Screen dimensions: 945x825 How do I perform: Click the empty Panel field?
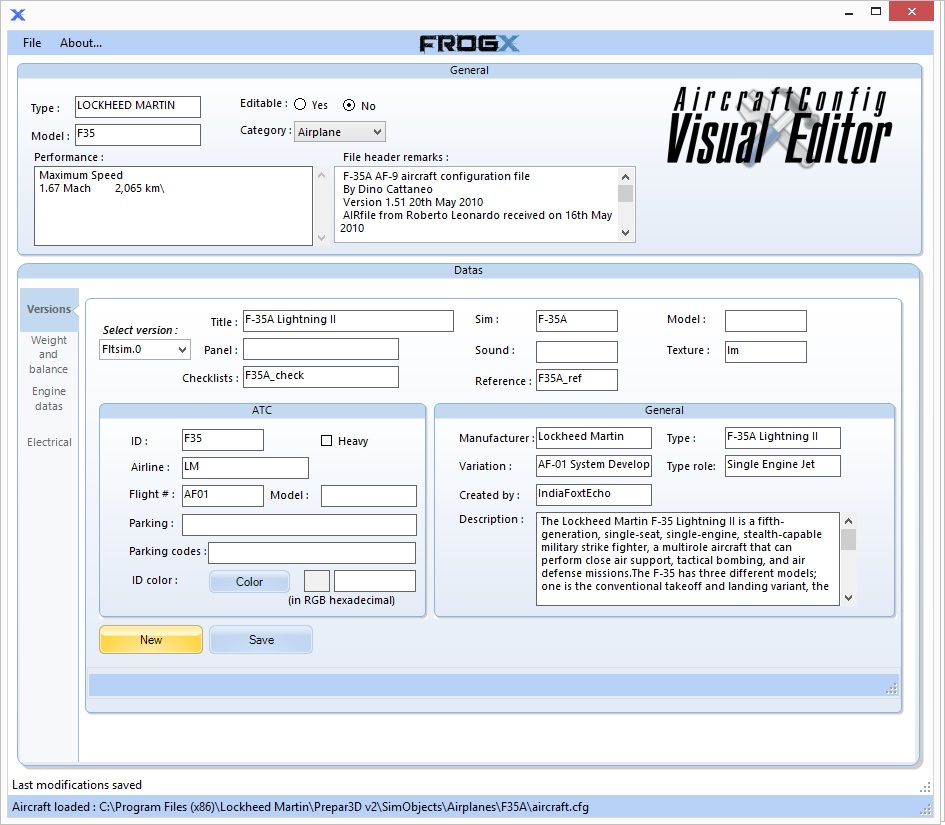[x=321, y=349]
